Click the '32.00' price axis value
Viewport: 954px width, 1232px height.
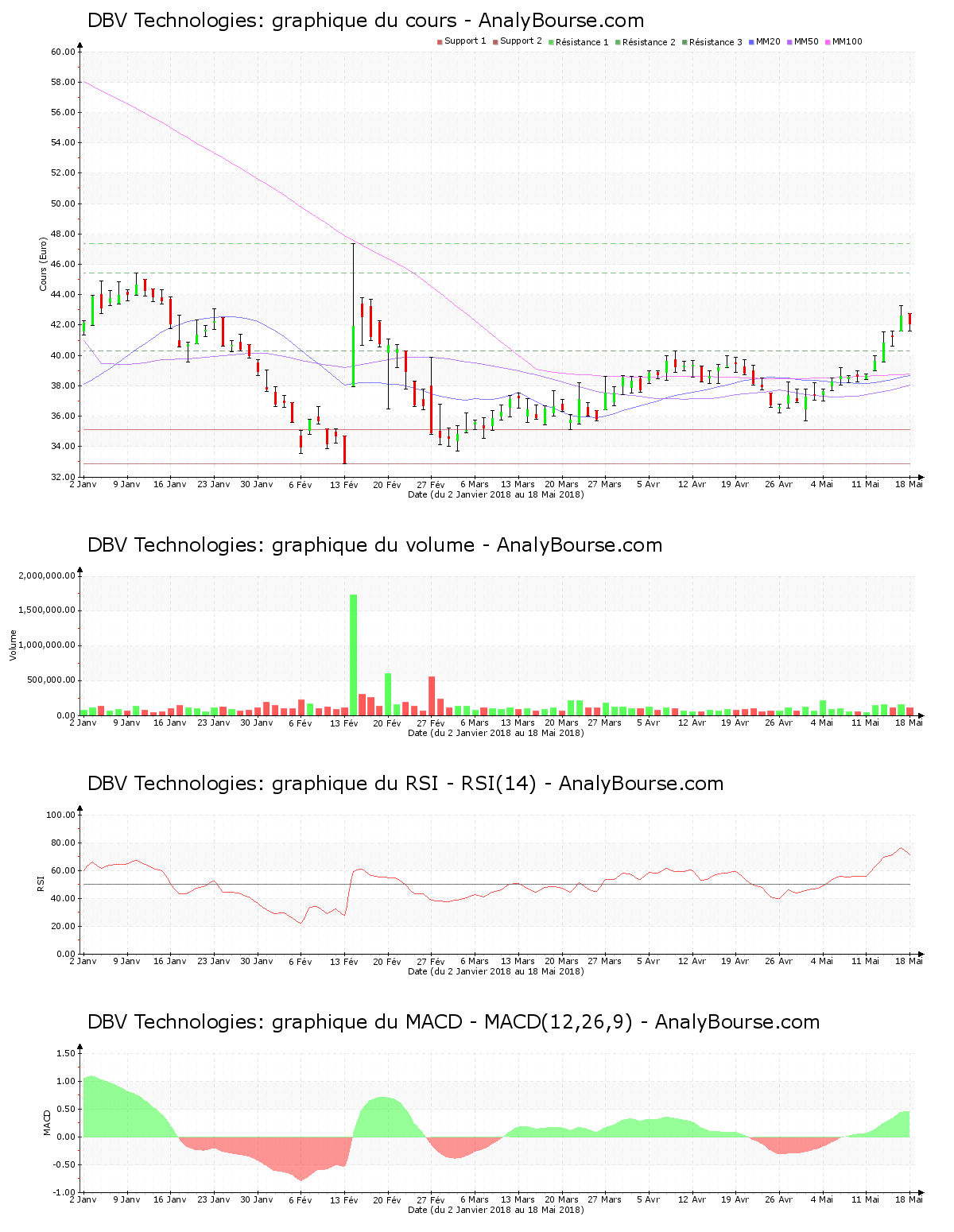63,477
